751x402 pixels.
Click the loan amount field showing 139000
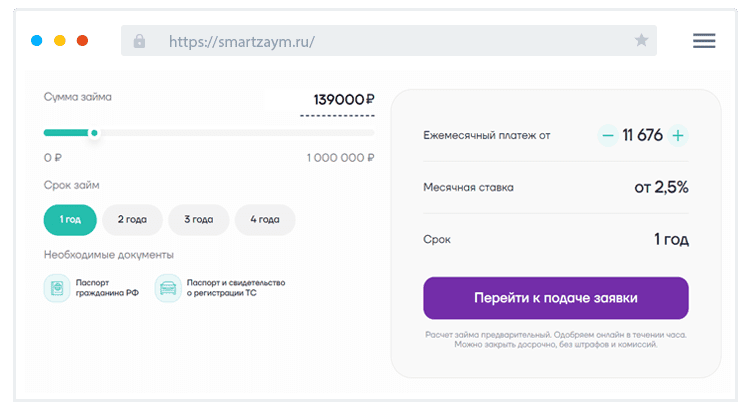338,100
